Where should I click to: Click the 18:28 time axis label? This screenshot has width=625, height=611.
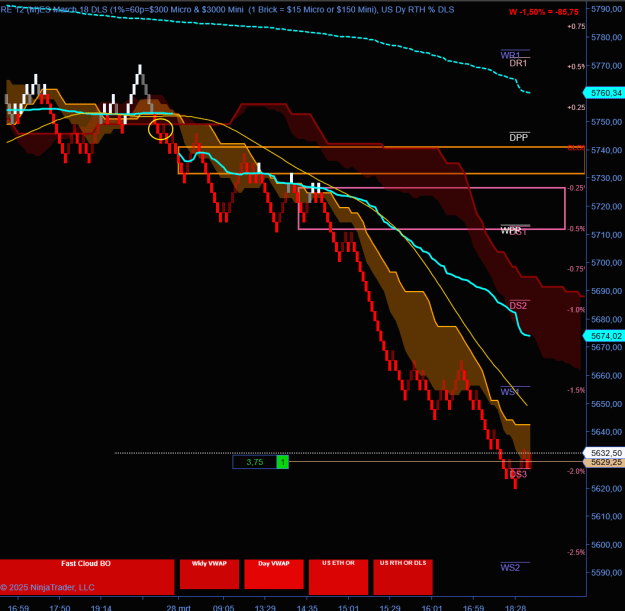pyautogui.click(x=515, y=607)
